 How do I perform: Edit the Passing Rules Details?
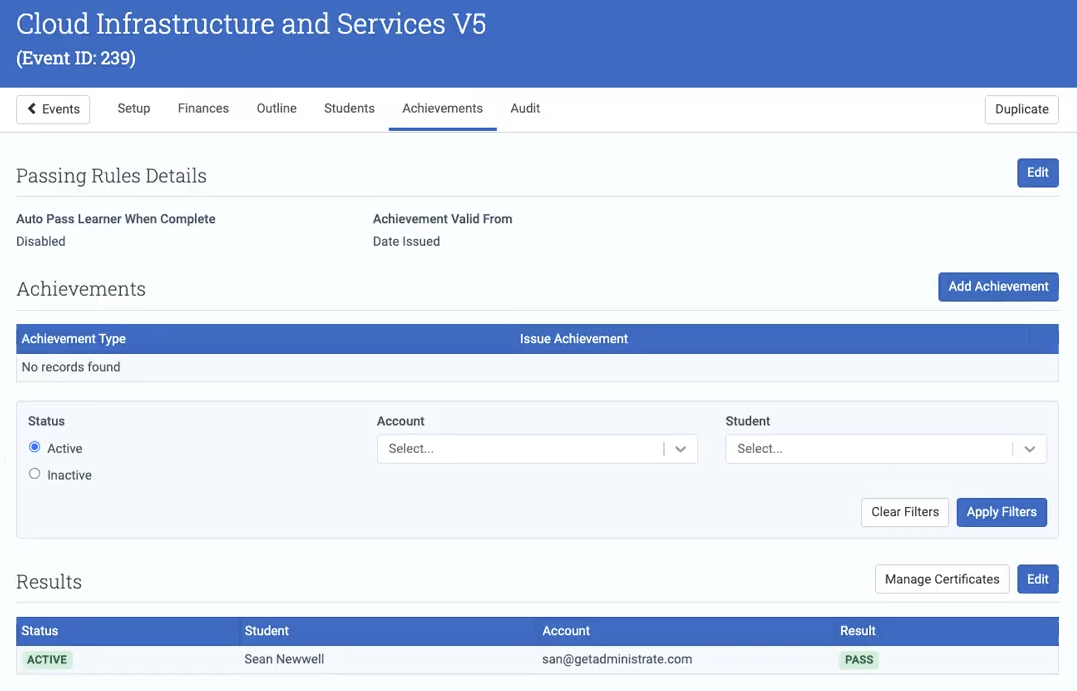[1037, 172]
